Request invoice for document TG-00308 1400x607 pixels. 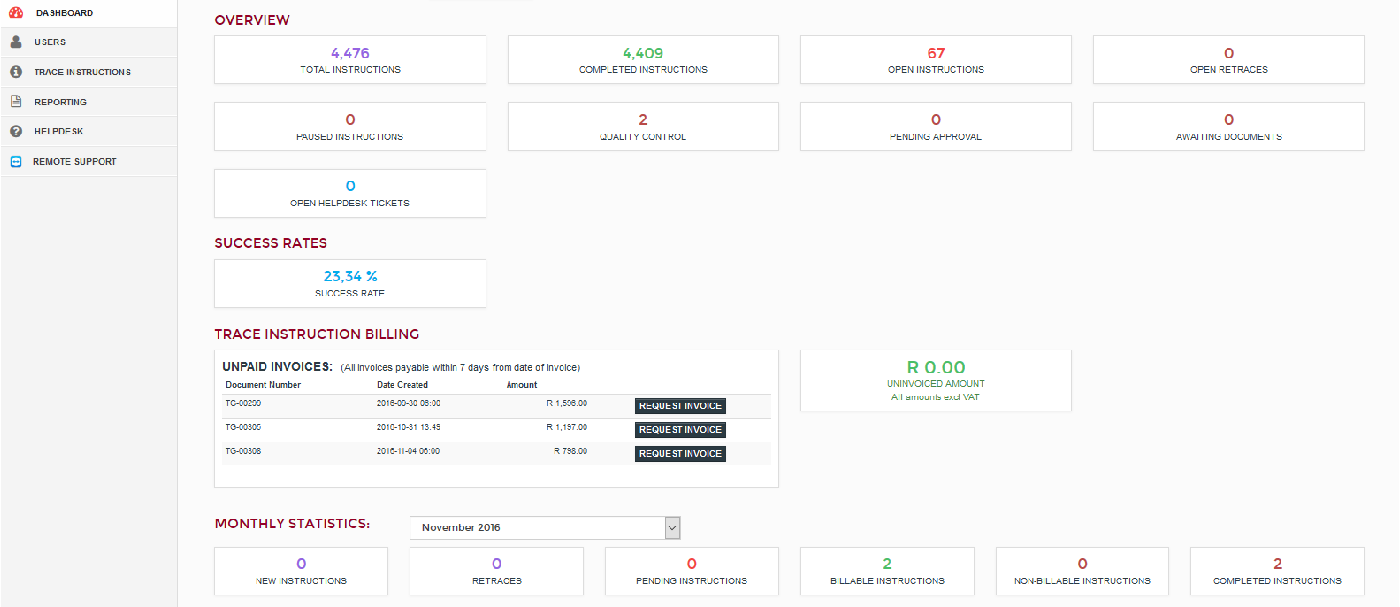[680, 453]
